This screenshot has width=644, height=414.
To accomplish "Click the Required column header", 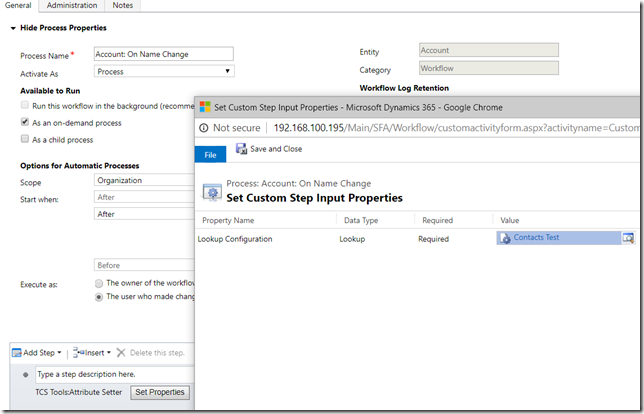I will click(437, 221).
